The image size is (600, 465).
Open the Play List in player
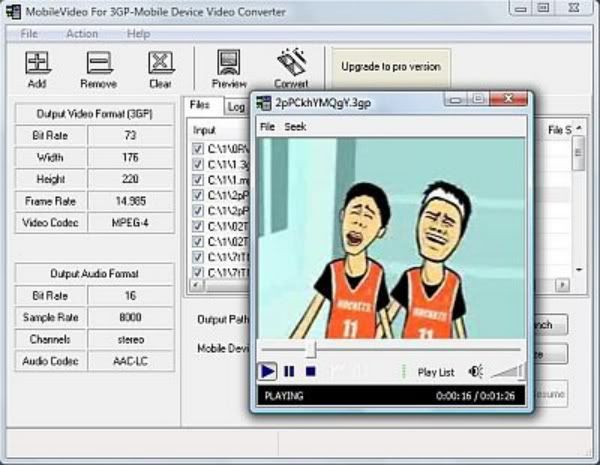(436, 372)
